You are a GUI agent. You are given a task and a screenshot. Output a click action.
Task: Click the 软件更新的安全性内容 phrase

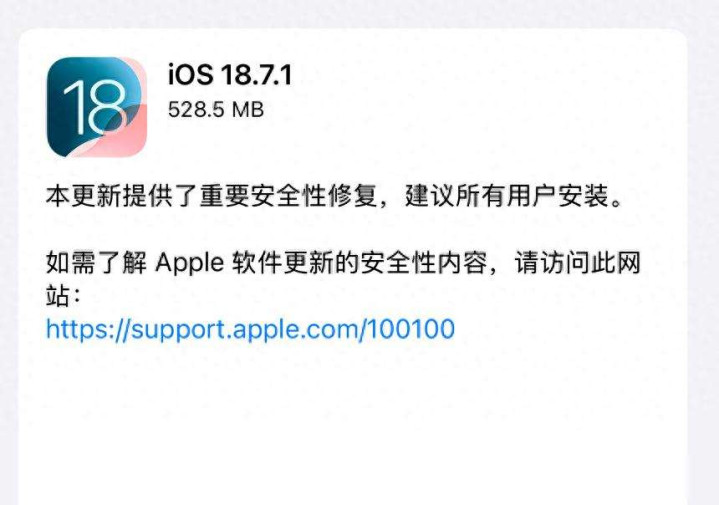coord(360,263)
